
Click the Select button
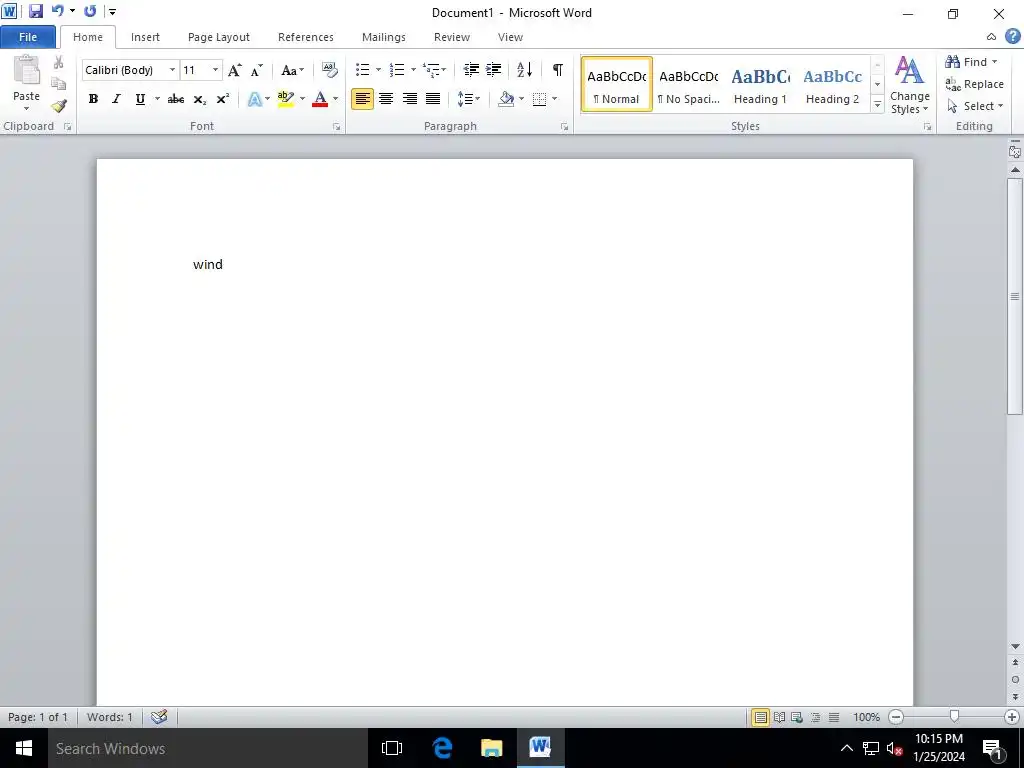[974, 106]
